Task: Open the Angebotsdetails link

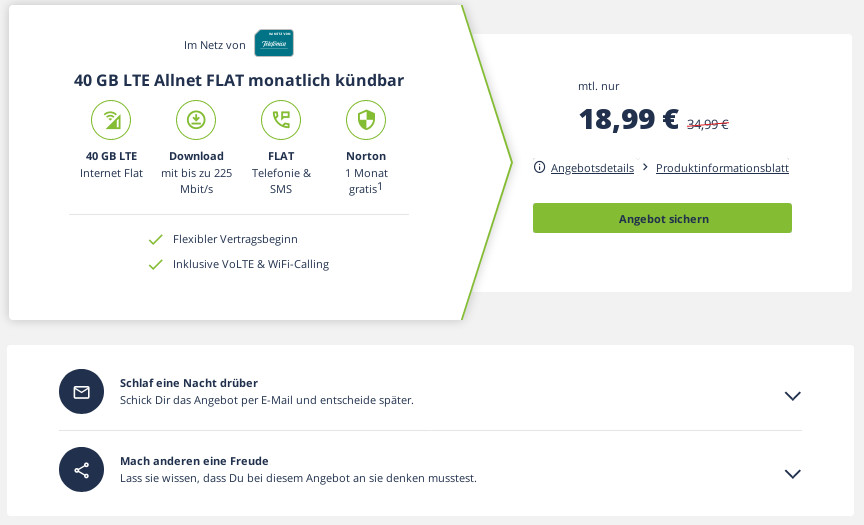Action: pos(592,168)
